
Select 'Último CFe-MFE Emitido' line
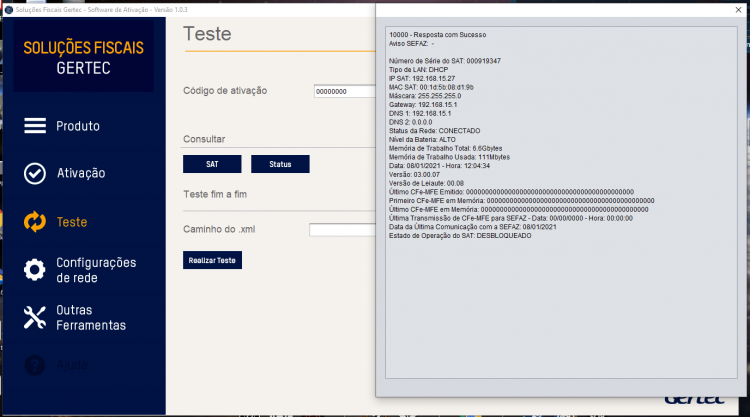coord(511,192)
